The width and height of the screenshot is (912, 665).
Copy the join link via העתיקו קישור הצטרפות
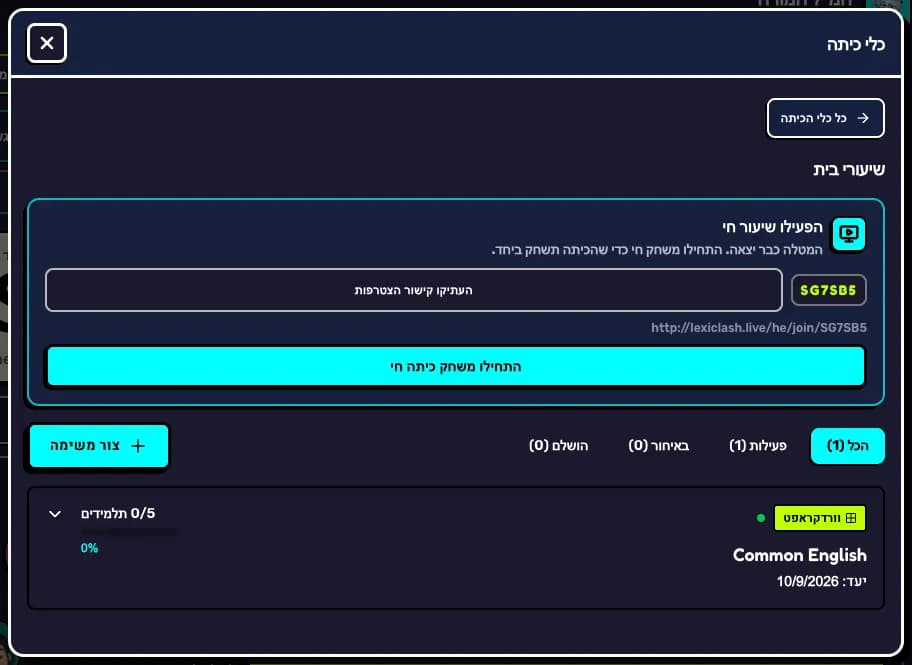point(414,290)
